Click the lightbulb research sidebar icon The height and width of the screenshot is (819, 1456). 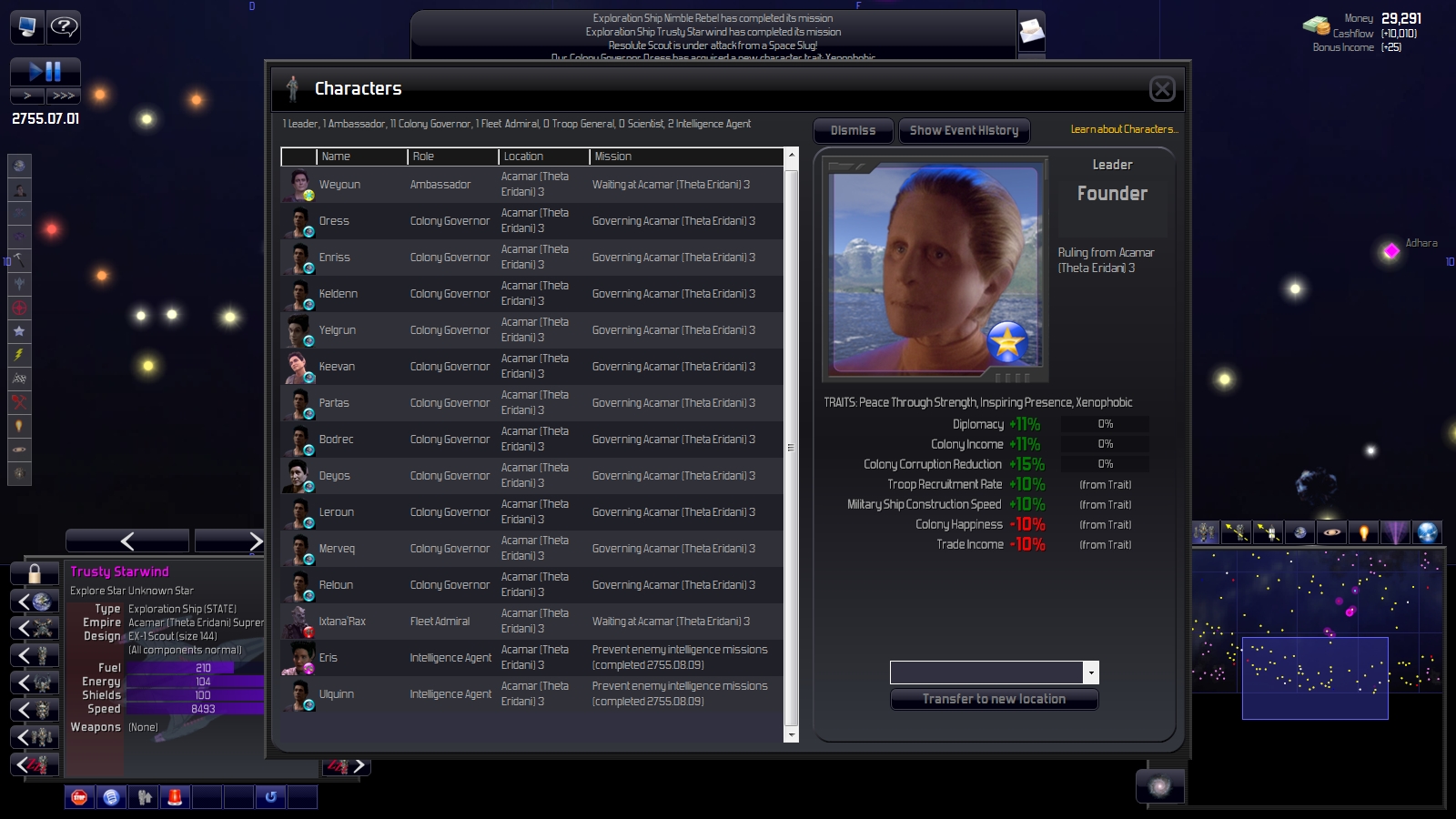click(x=19, y=426)
